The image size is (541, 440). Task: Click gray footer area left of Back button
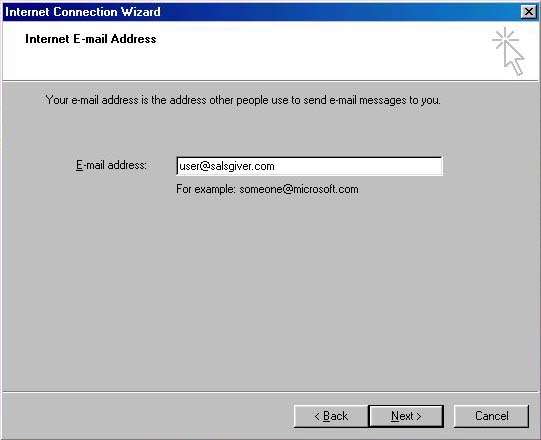pos(148,416)
